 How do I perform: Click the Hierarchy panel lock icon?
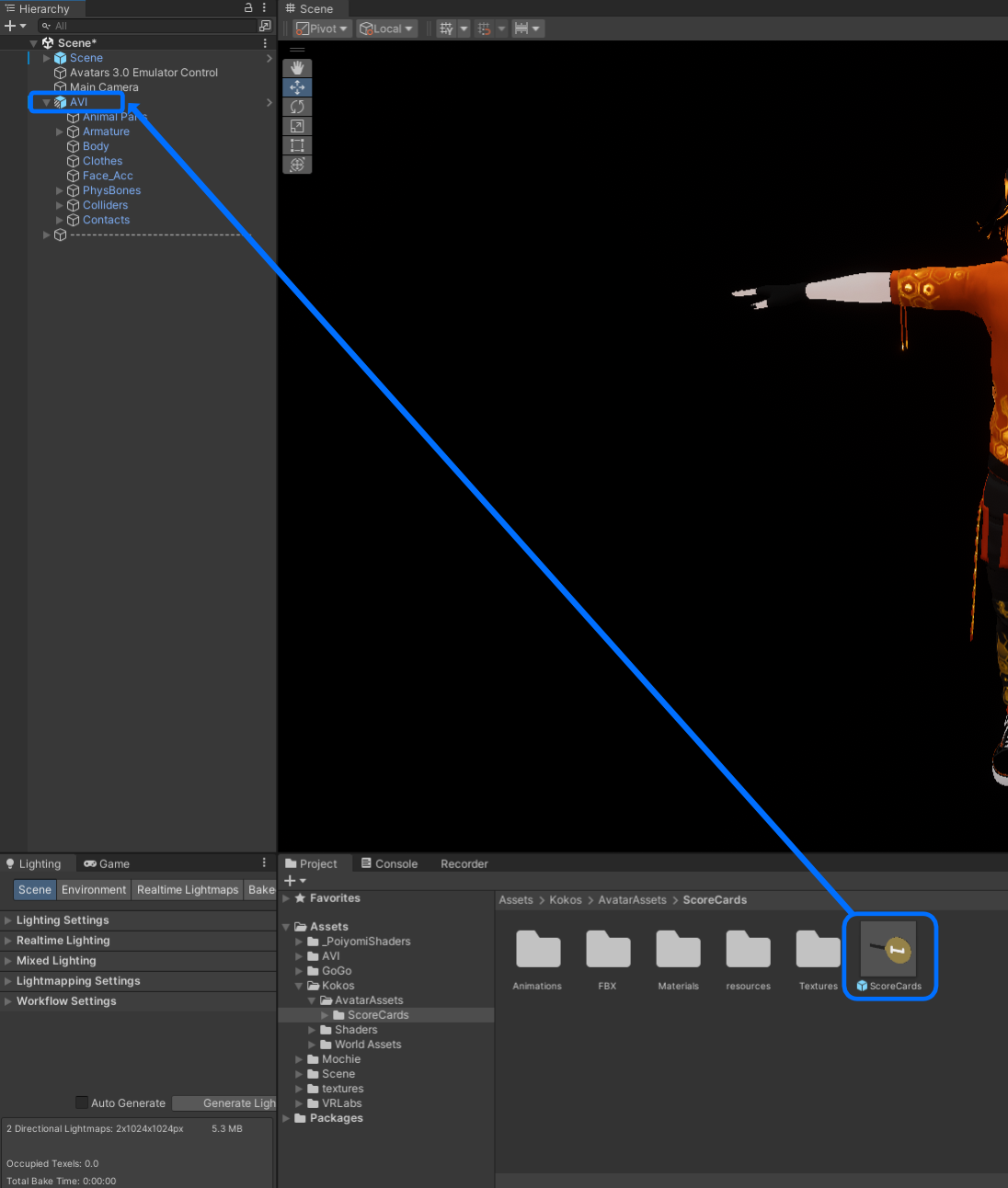[x=248, y=7]
